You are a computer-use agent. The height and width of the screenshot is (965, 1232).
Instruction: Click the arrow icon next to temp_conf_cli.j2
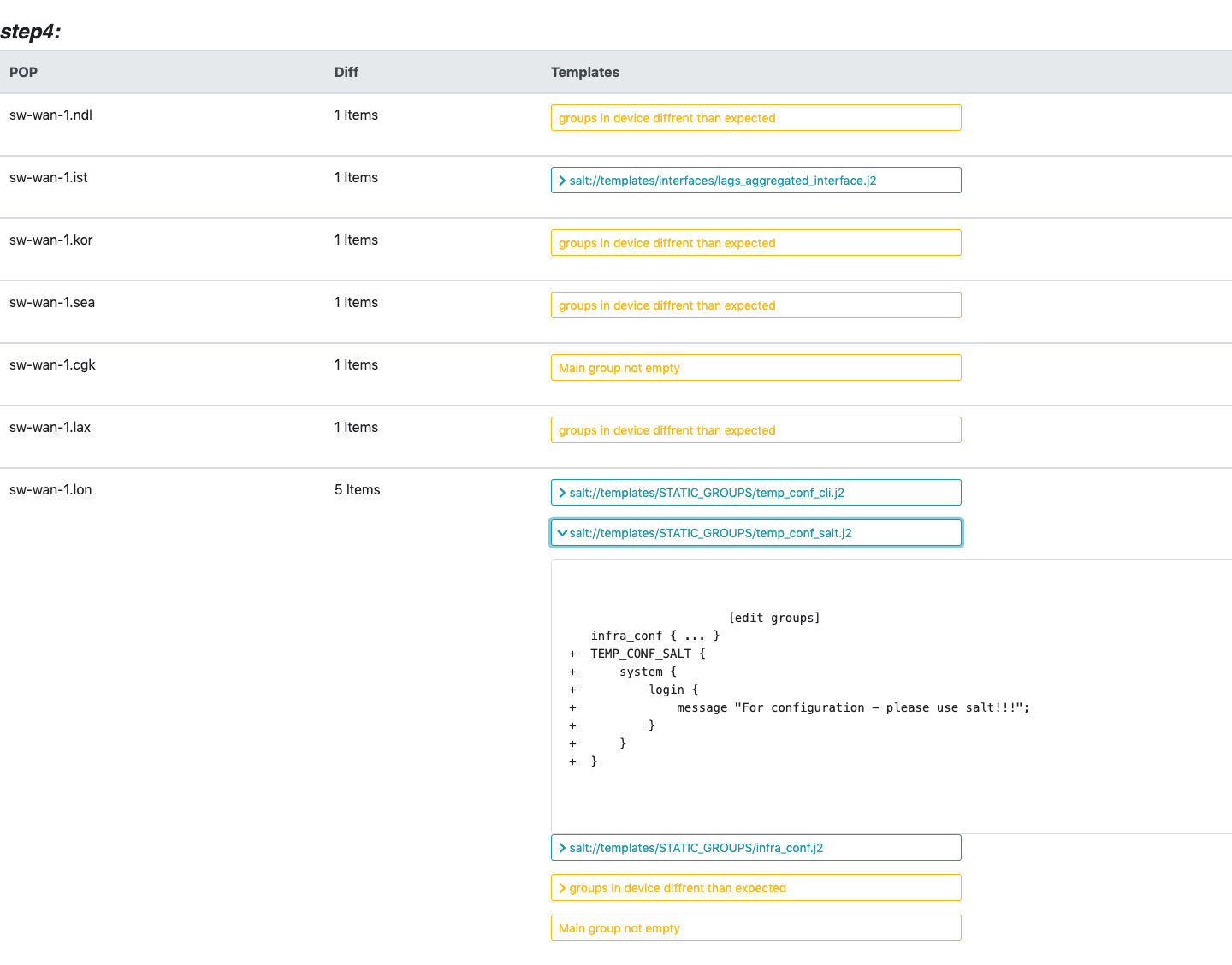pyautogui.click(x=562, y=493)
